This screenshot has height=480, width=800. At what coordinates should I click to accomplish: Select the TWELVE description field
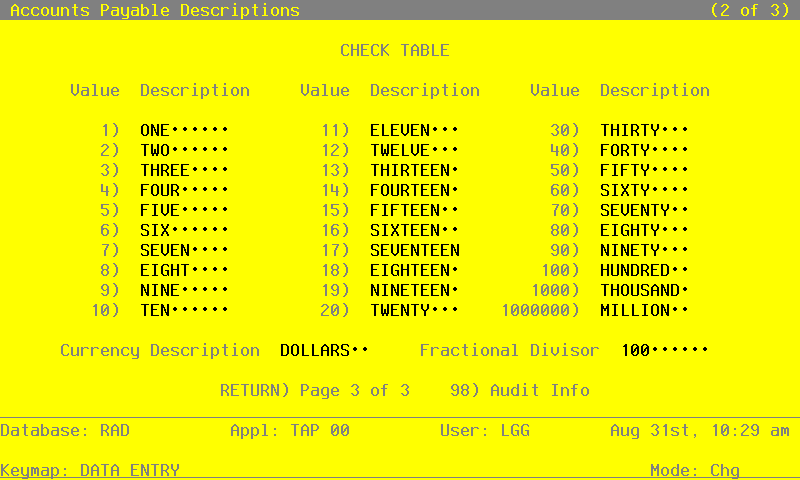414,150
